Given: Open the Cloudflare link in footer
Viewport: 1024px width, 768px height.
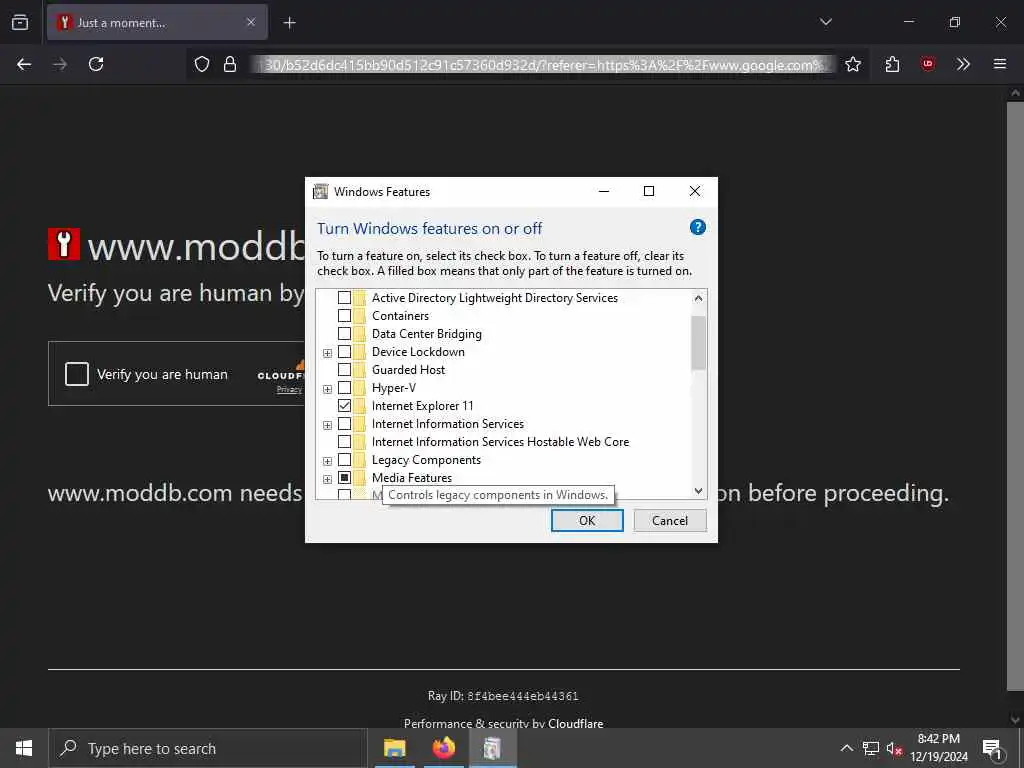Looking at the screenshot, I should coord(575,724).
